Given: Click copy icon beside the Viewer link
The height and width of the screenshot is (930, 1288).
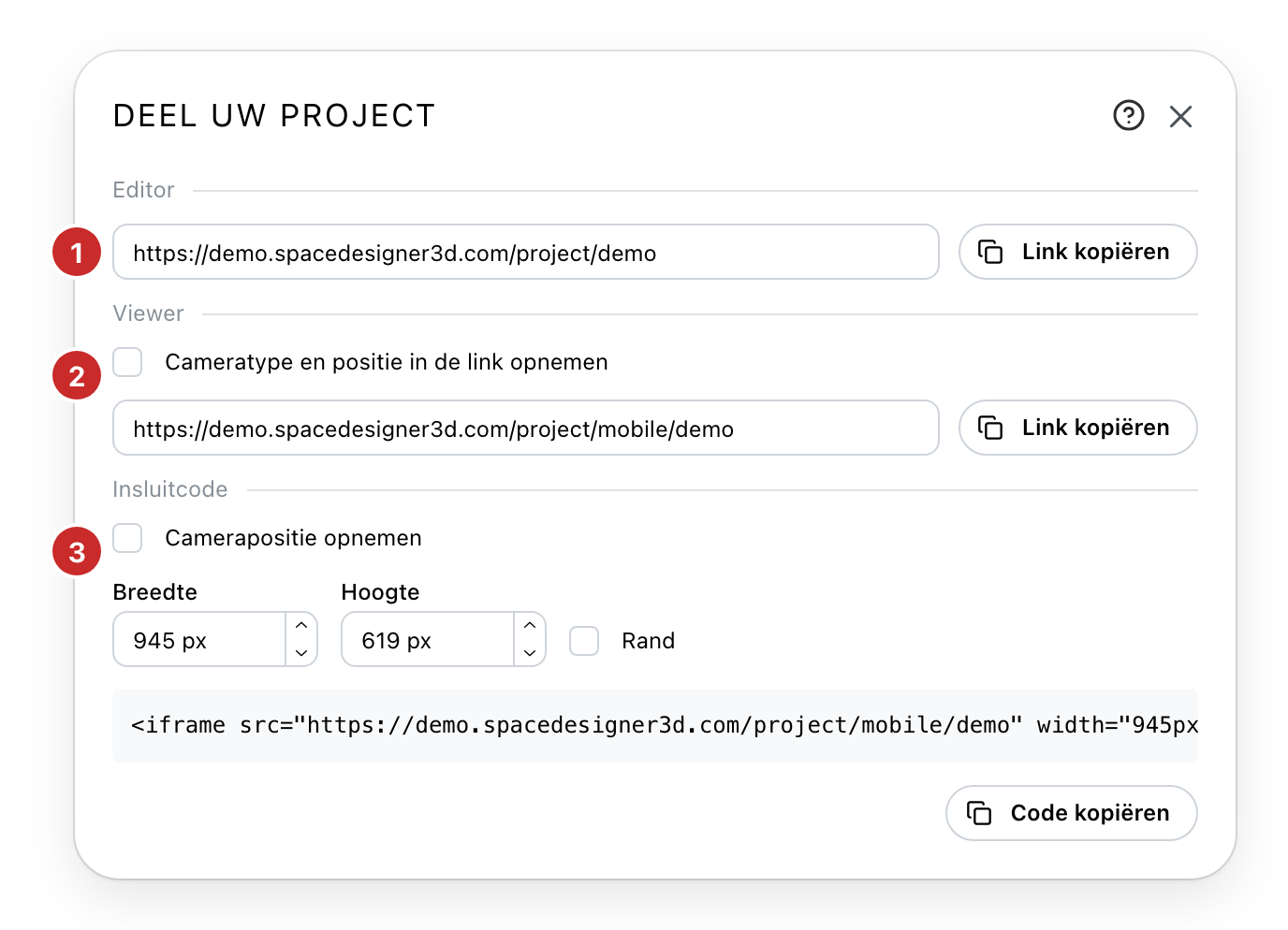Looking at the screenshot, I should pyautogui.click(x=990, y=428).
